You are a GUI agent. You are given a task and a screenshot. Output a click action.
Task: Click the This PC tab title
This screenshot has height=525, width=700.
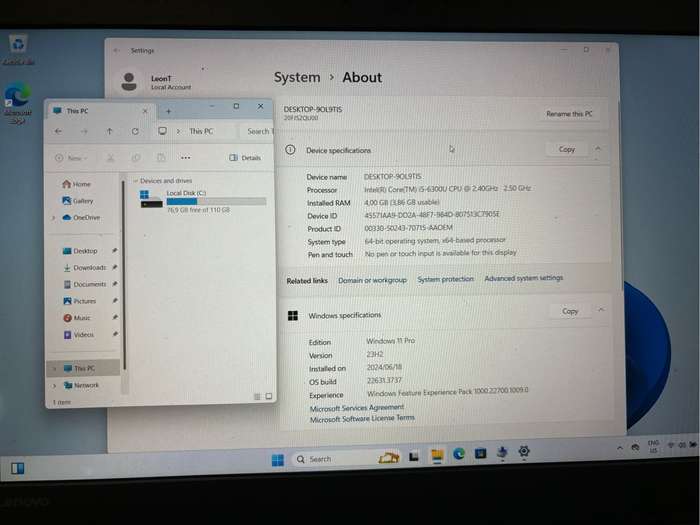pos(77,111)
